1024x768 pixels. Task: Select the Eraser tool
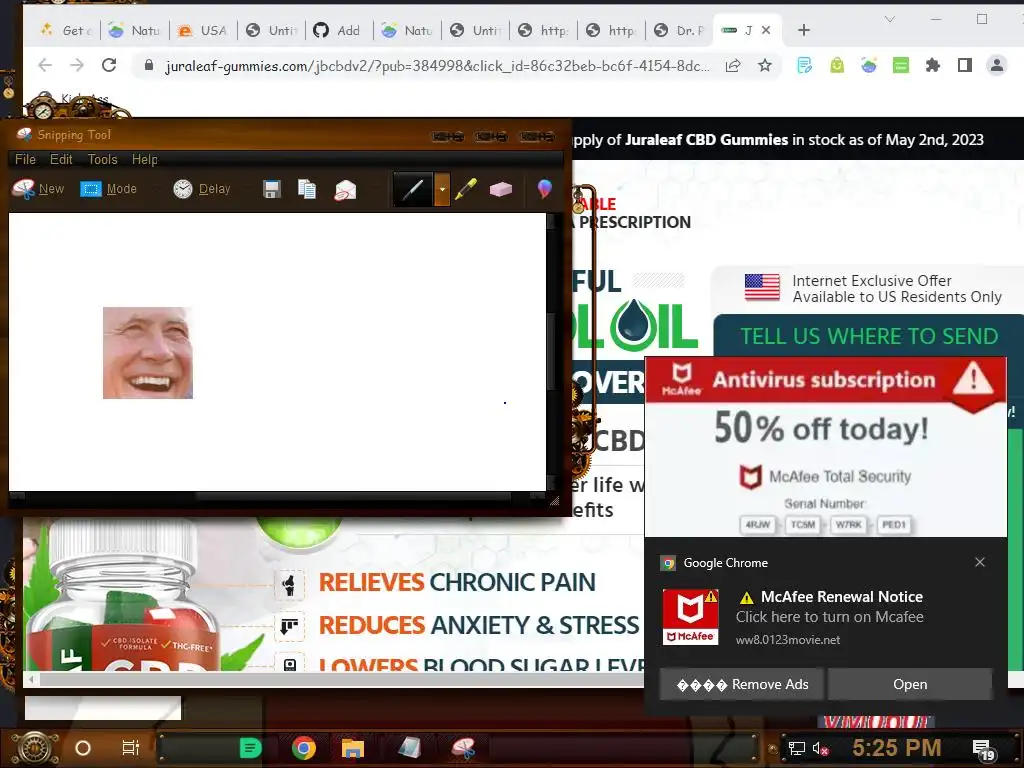pyautogui.click(x=501, y=189)
